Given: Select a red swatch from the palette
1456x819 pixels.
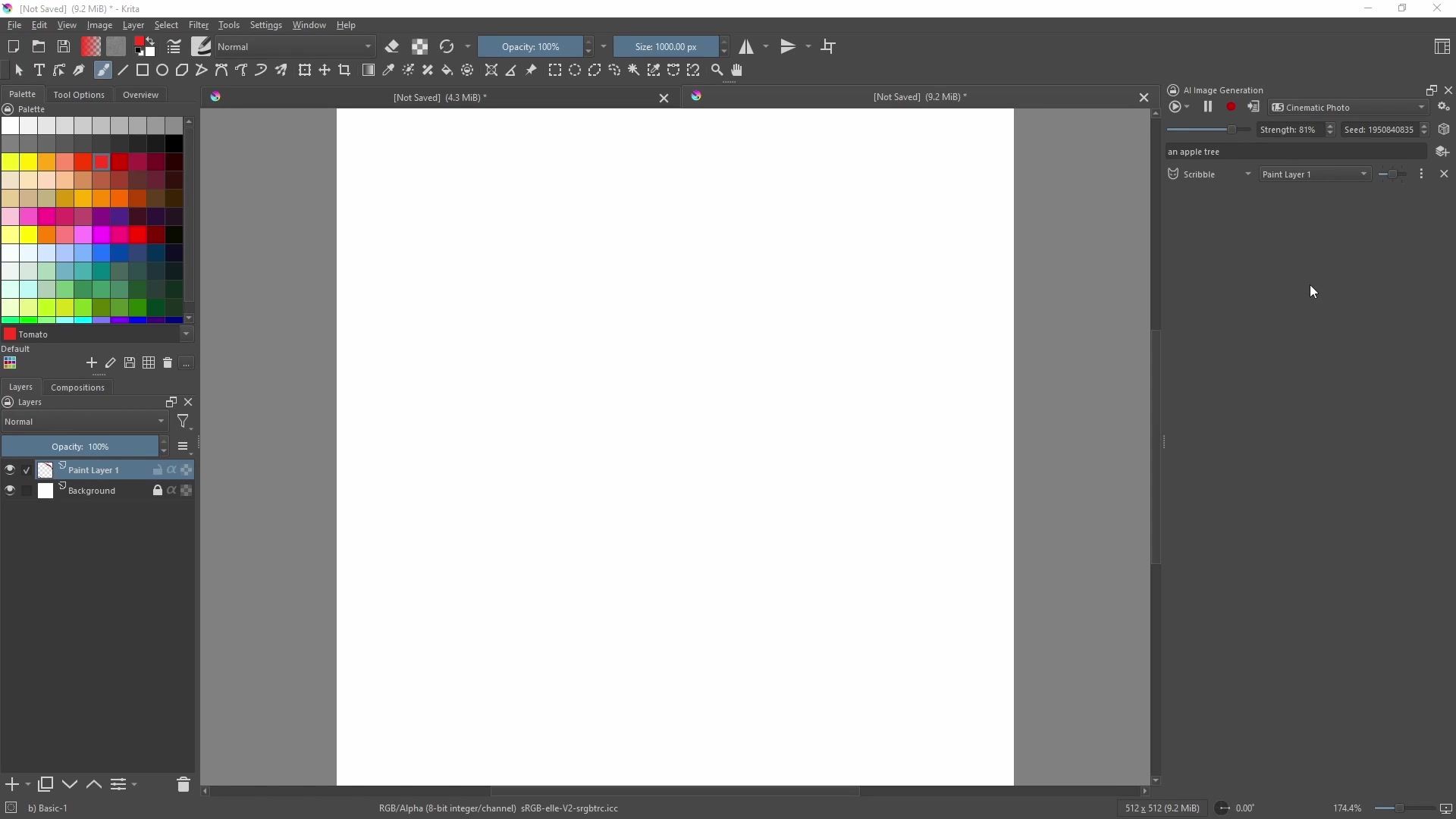Looking at the screenshot, I should [x=102, y=162].
